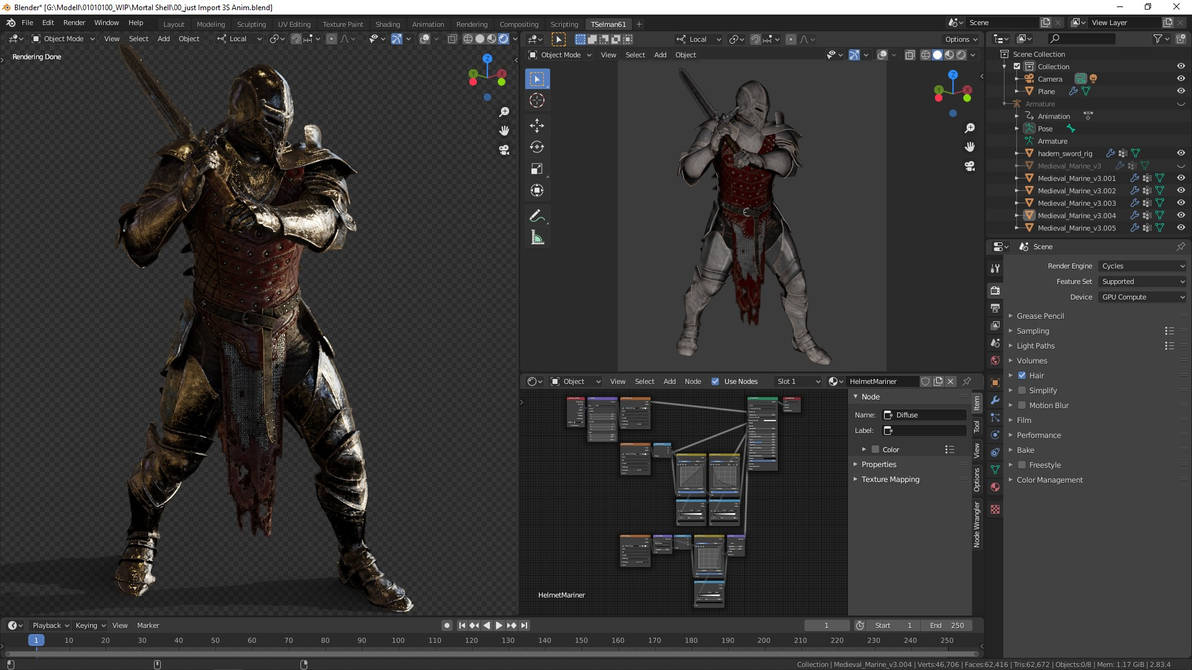Click the current frame number field

pyautogui.click(x=826, y=625)
